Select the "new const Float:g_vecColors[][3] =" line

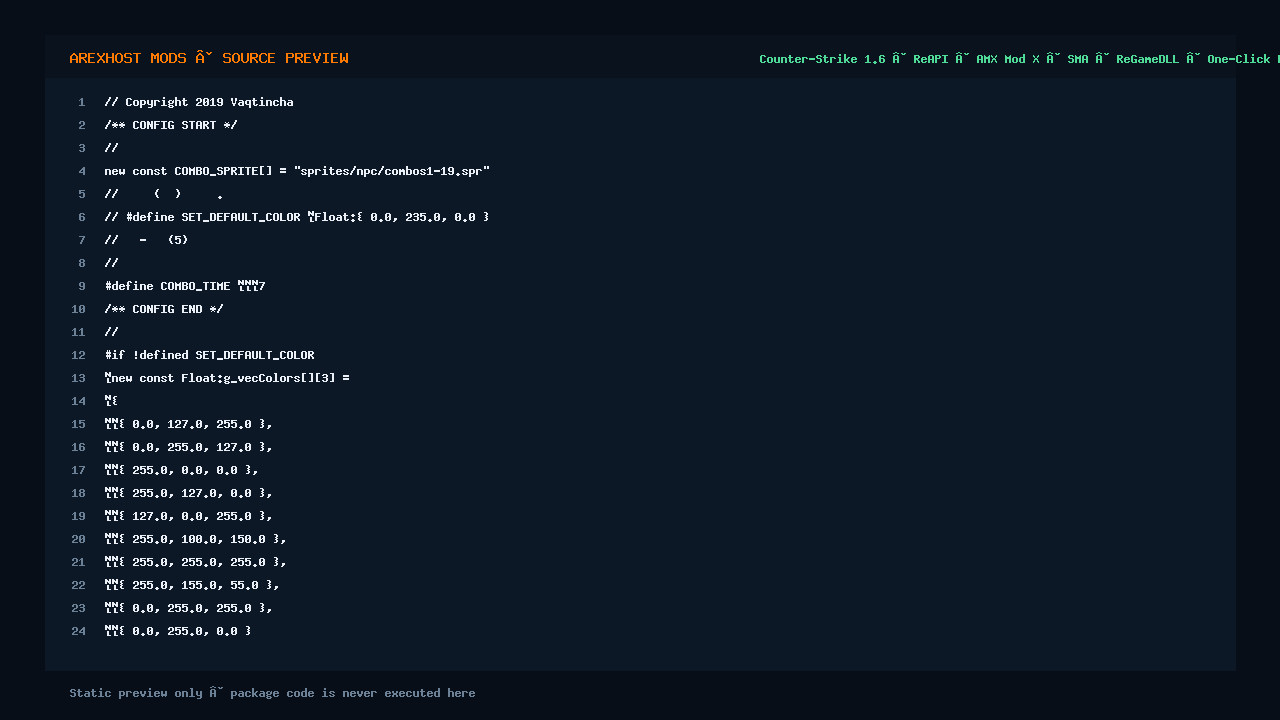pos(227,378)
